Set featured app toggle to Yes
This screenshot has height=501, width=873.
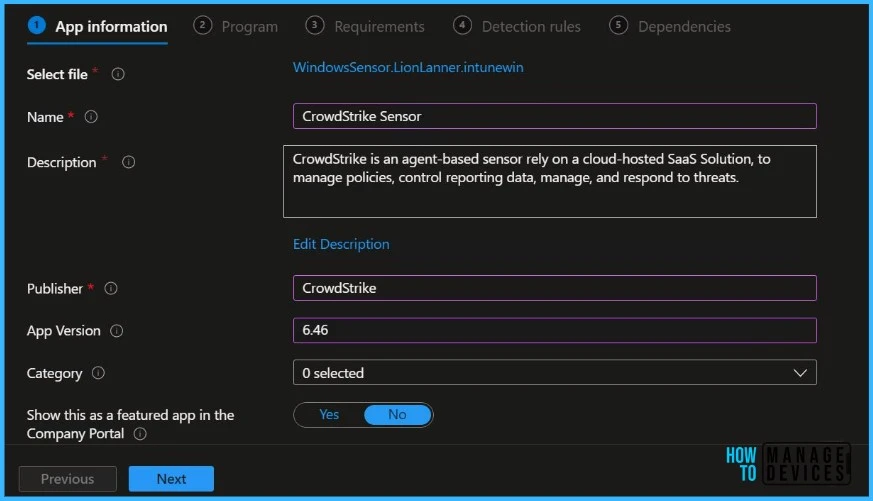pos(329,415)
